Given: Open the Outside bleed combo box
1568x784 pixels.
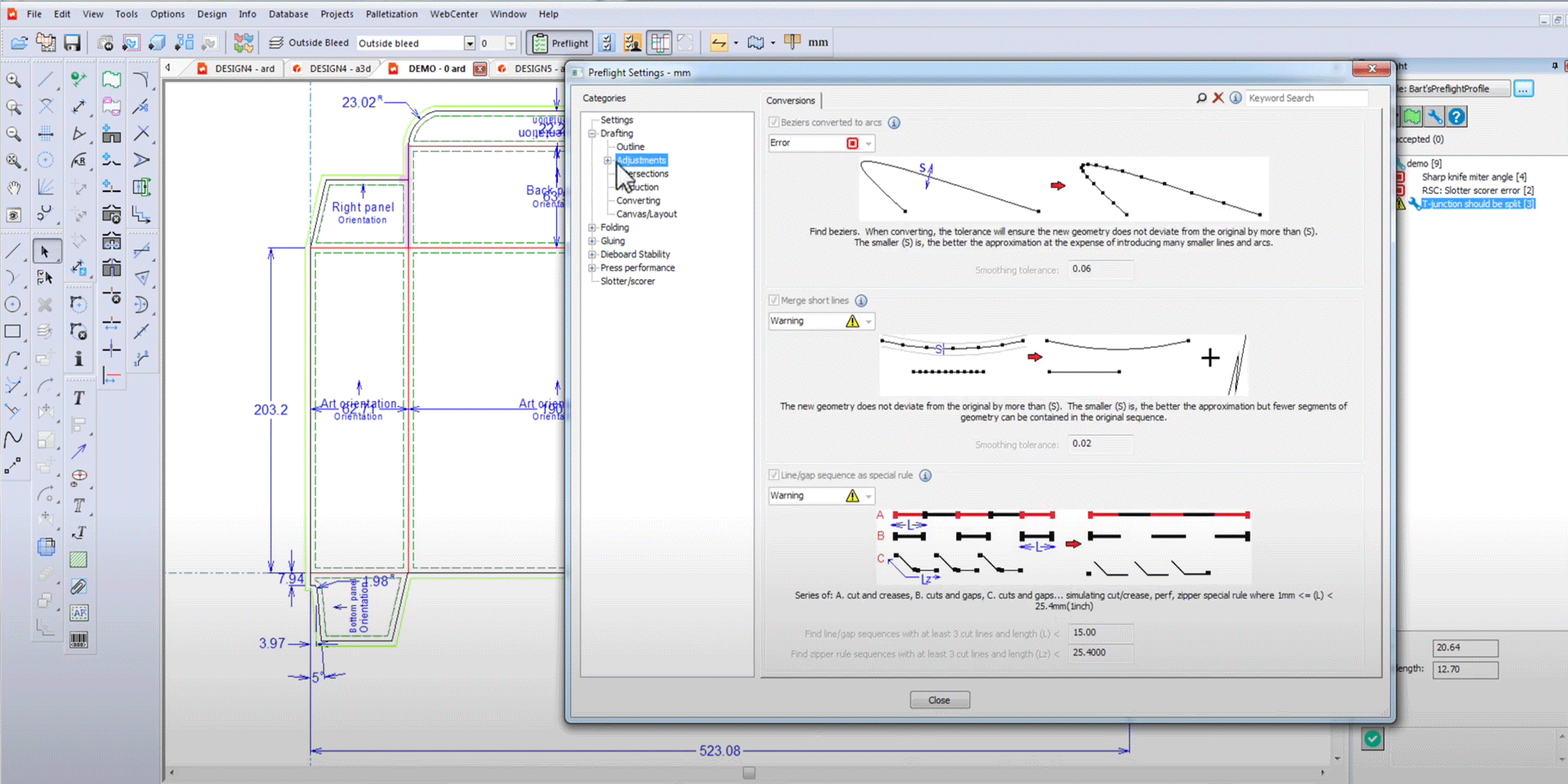Looking at the screenshot, I should 416,43.
